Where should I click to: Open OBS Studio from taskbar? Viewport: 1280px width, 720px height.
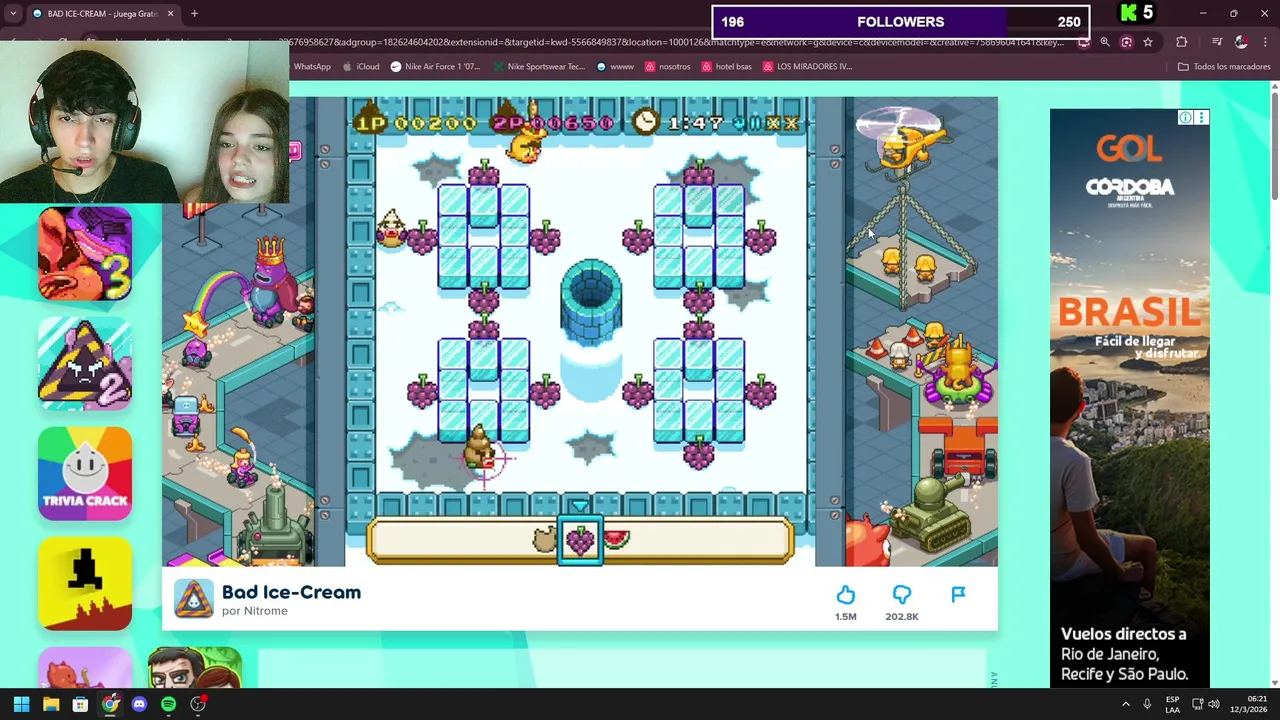coord(198,704)
